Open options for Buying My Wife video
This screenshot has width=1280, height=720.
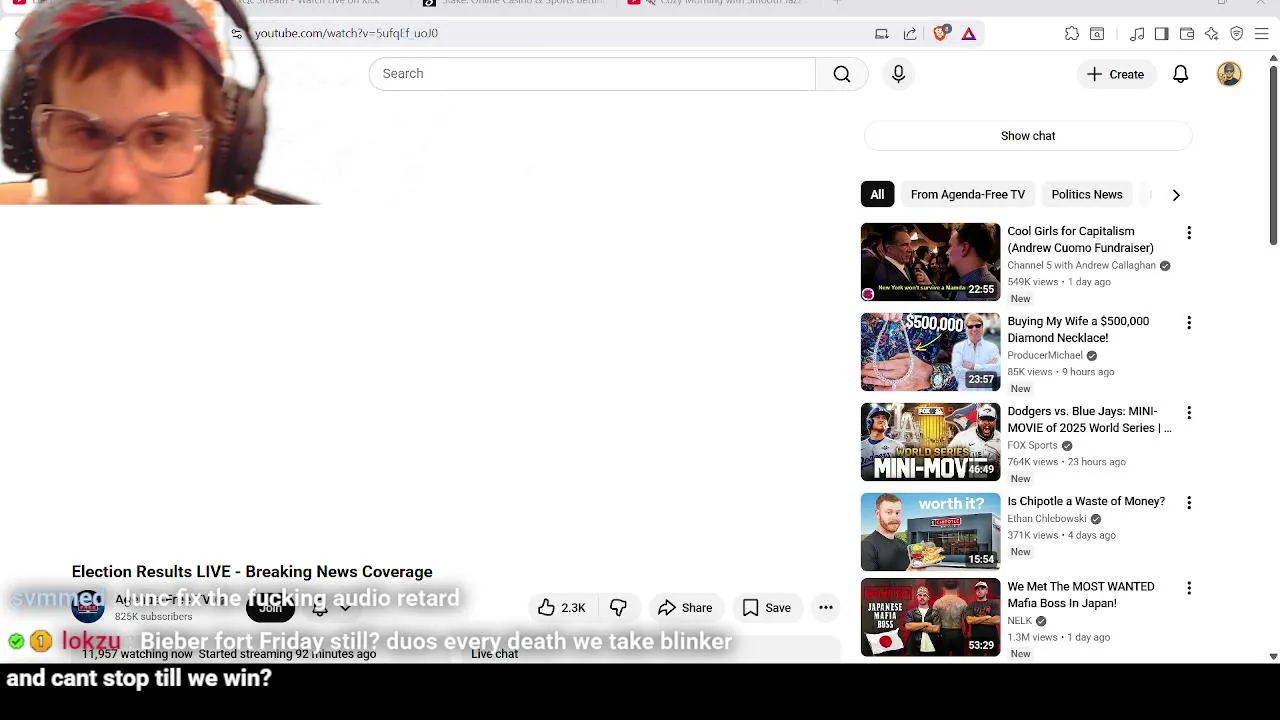1189,323
